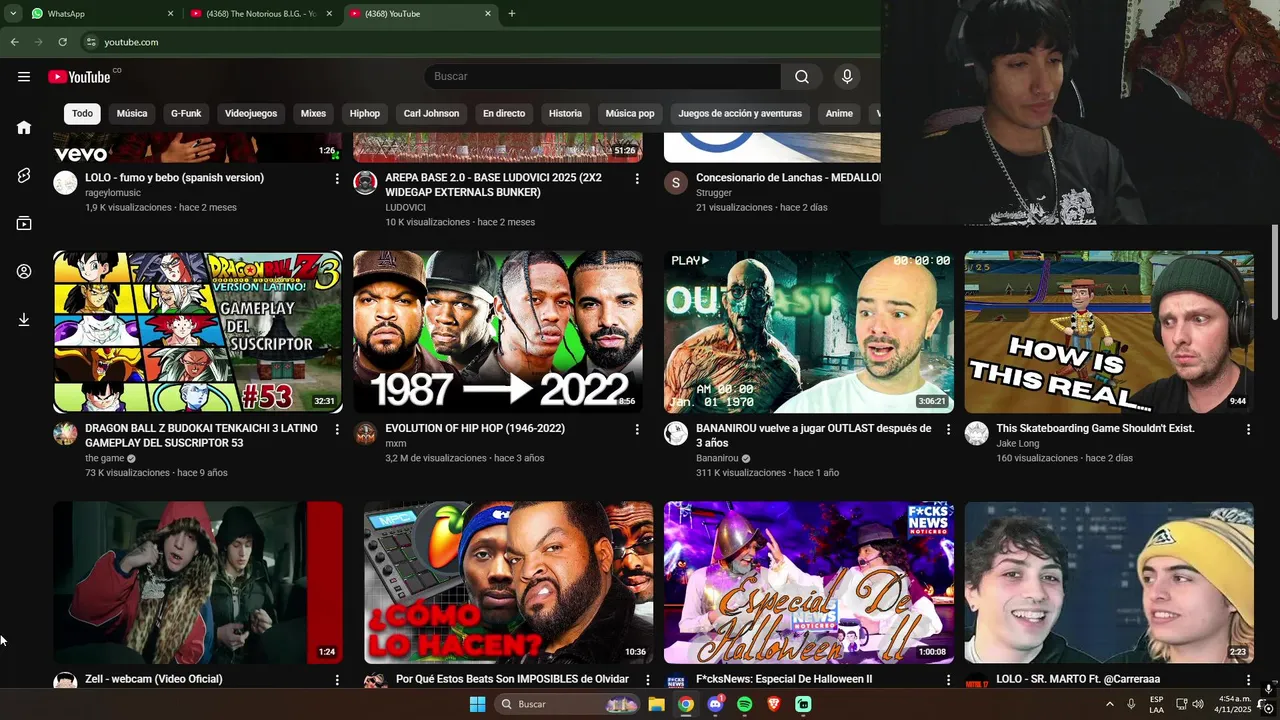Open Discord from the taskbar

pos(715,704)
